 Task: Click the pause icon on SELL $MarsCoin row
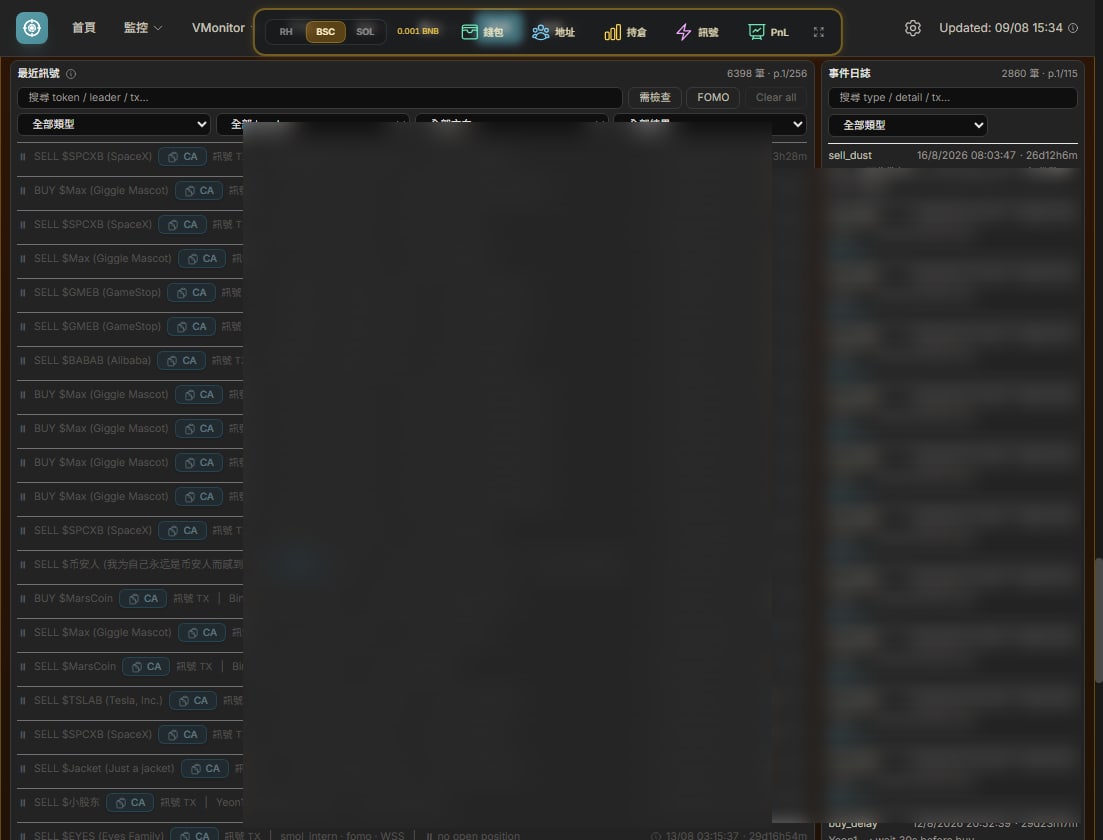coord(23,667)
